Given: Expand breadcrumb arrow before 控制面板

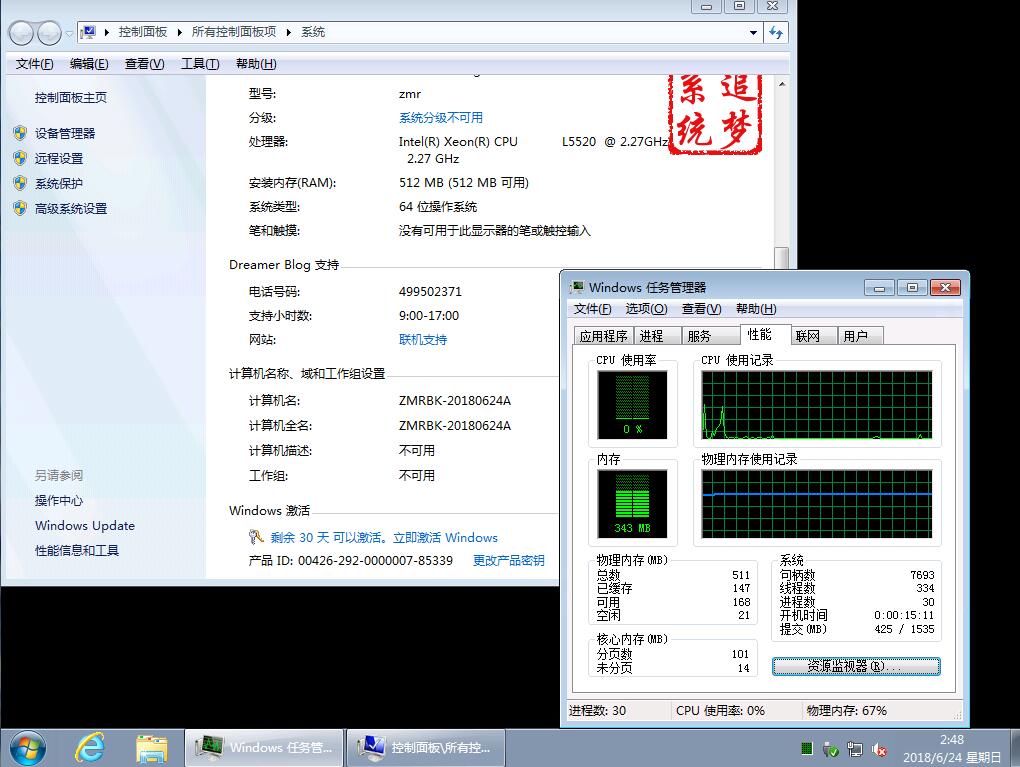Looking at the screenshot, I should 107,32.
